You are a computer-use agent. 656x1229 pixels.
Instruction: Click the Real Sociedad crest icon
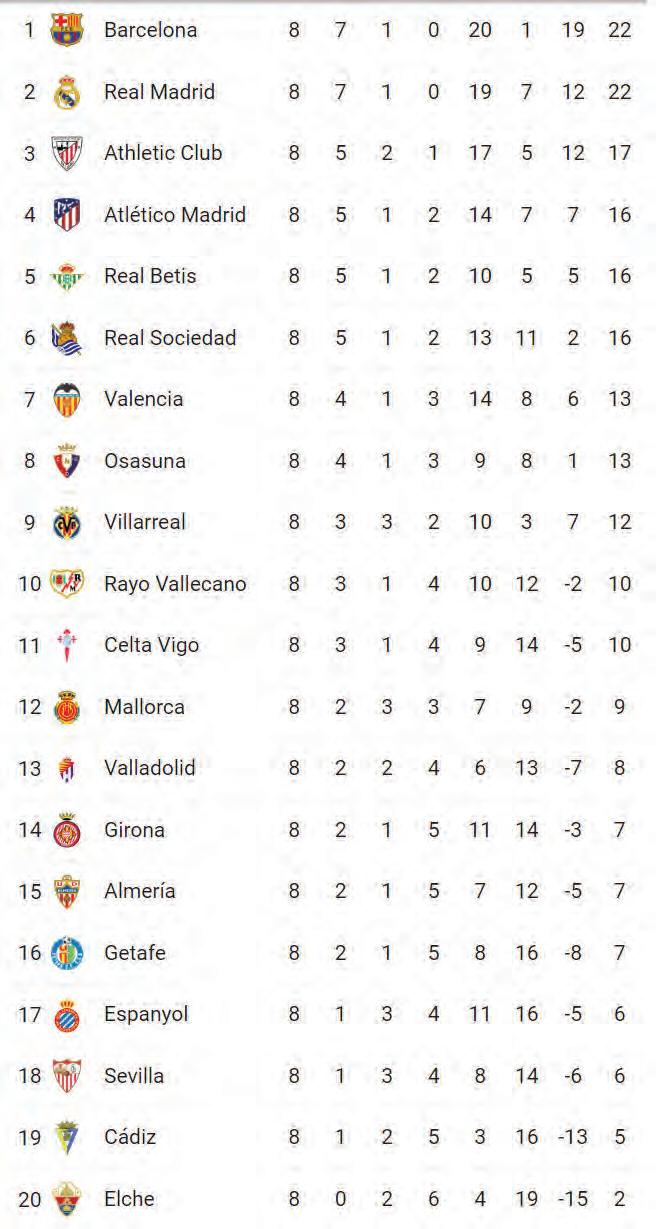click(65, 338)
